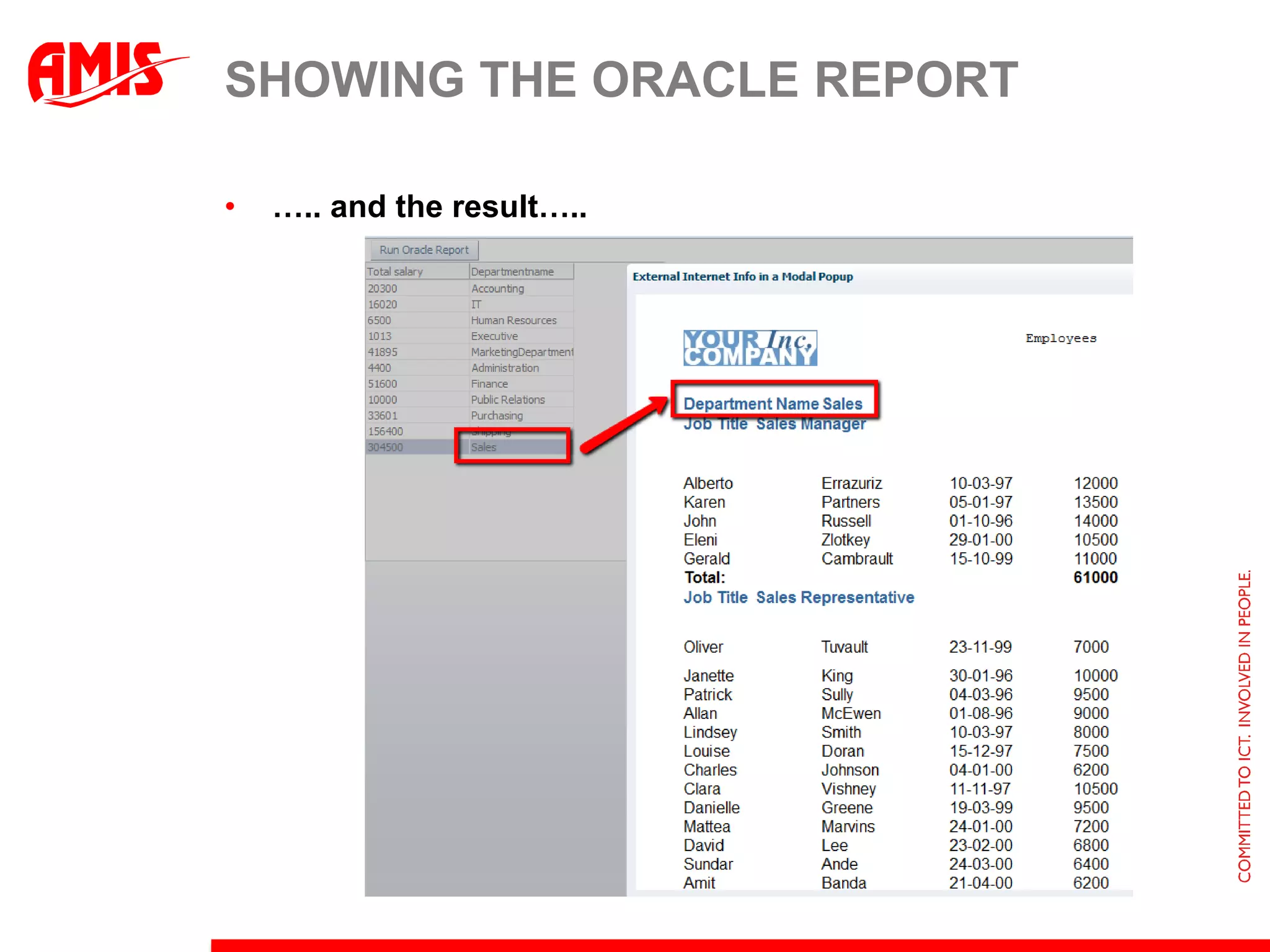Click employee first name Alberto
The width and height of the screenshot is (1270, 952).
(x=708, y=483)
